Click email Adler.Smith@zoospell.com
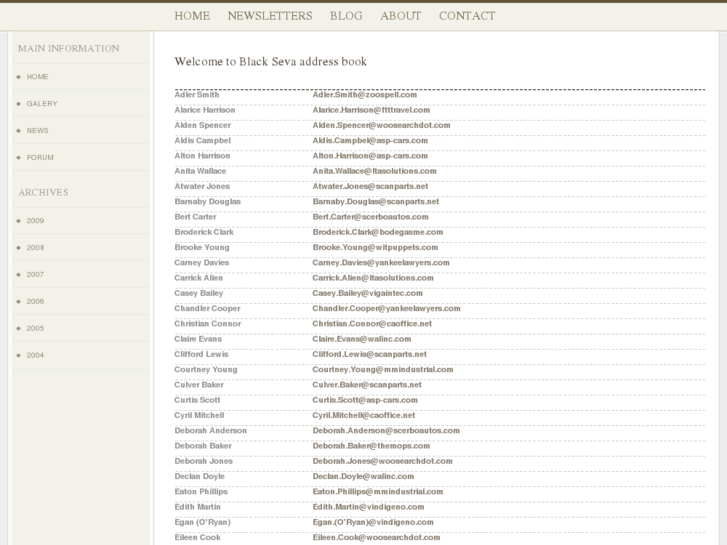 click(x=364, y=95)
